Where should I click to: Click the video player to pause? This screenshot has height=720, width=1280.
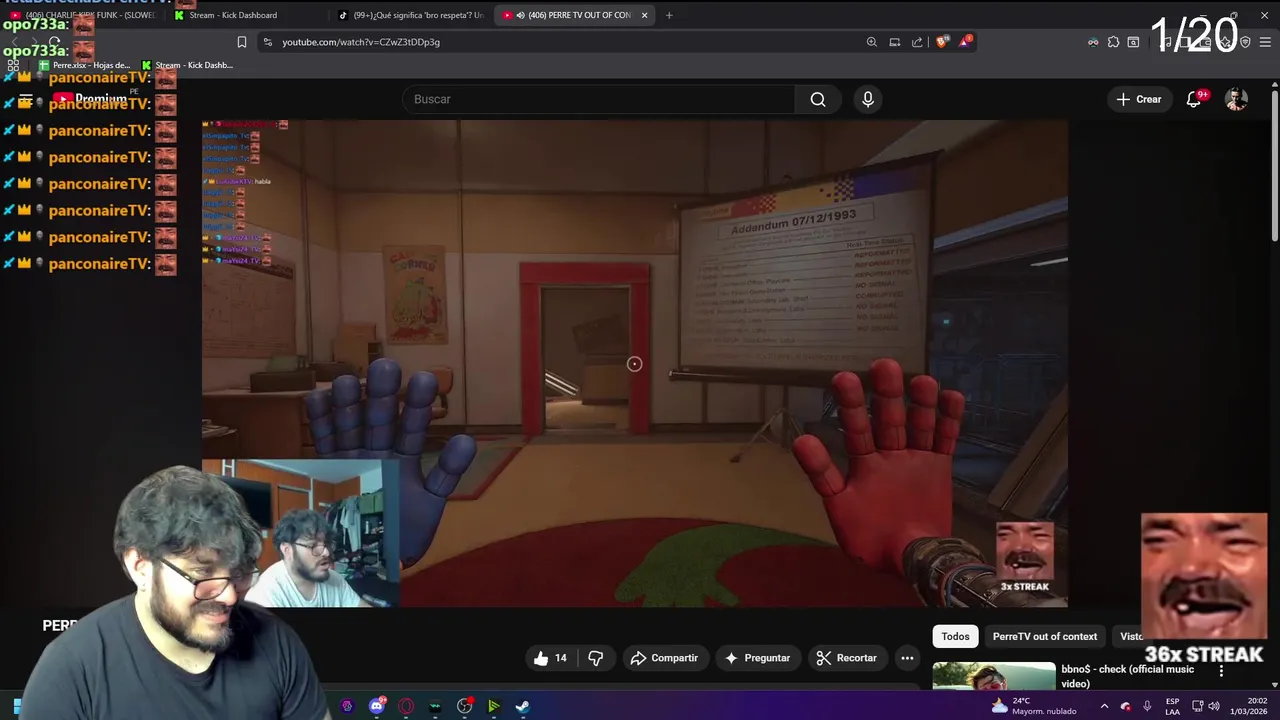pos(634,363)
